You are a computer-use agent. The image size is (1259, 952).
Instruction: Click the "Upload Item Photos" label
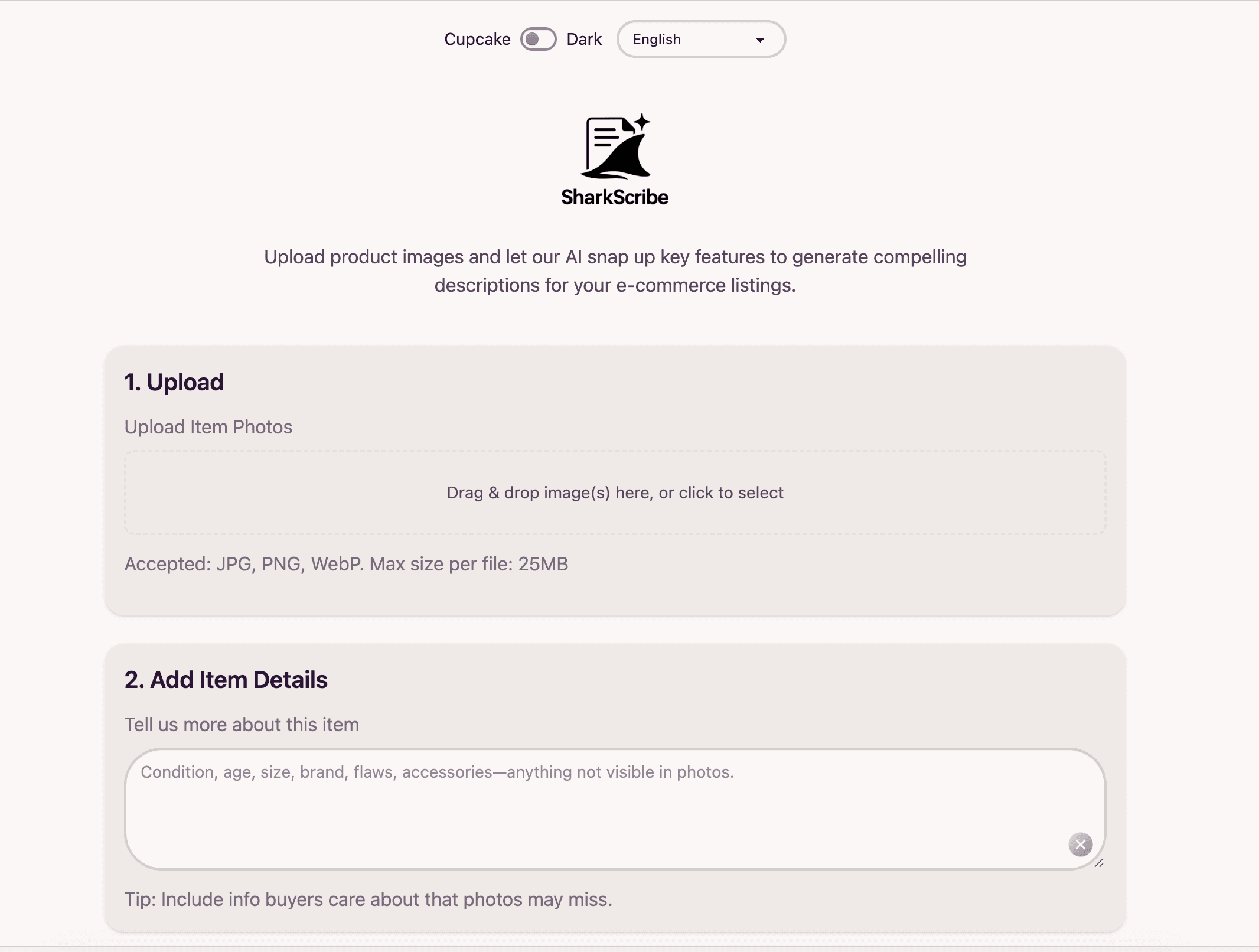[x=208, y=427]
